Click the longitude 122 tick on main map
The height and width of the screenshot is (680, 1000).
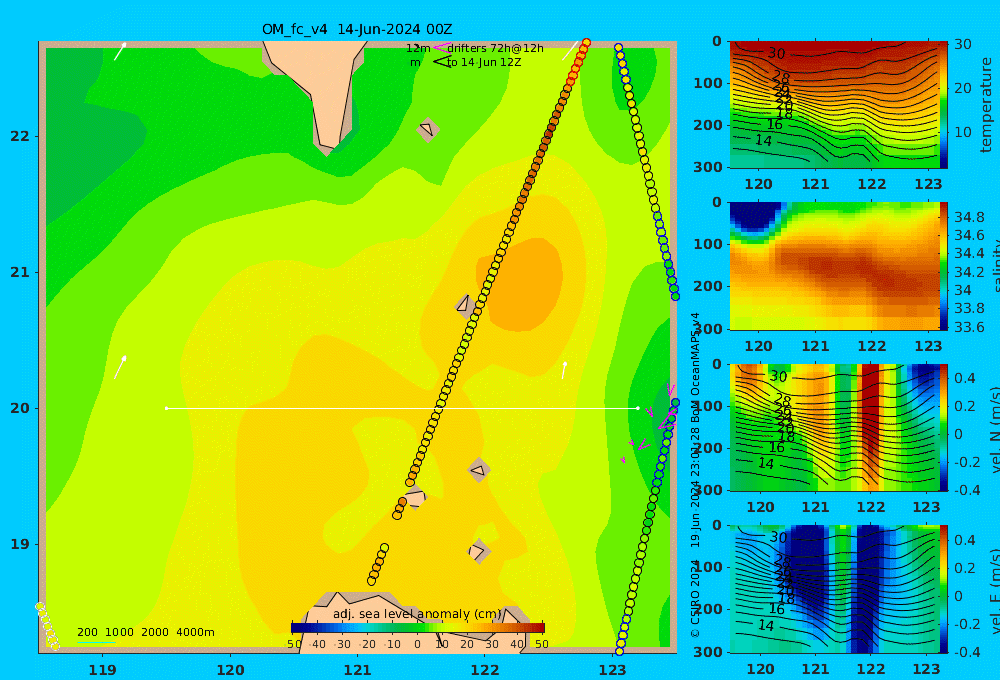click(x=485, y=670)
